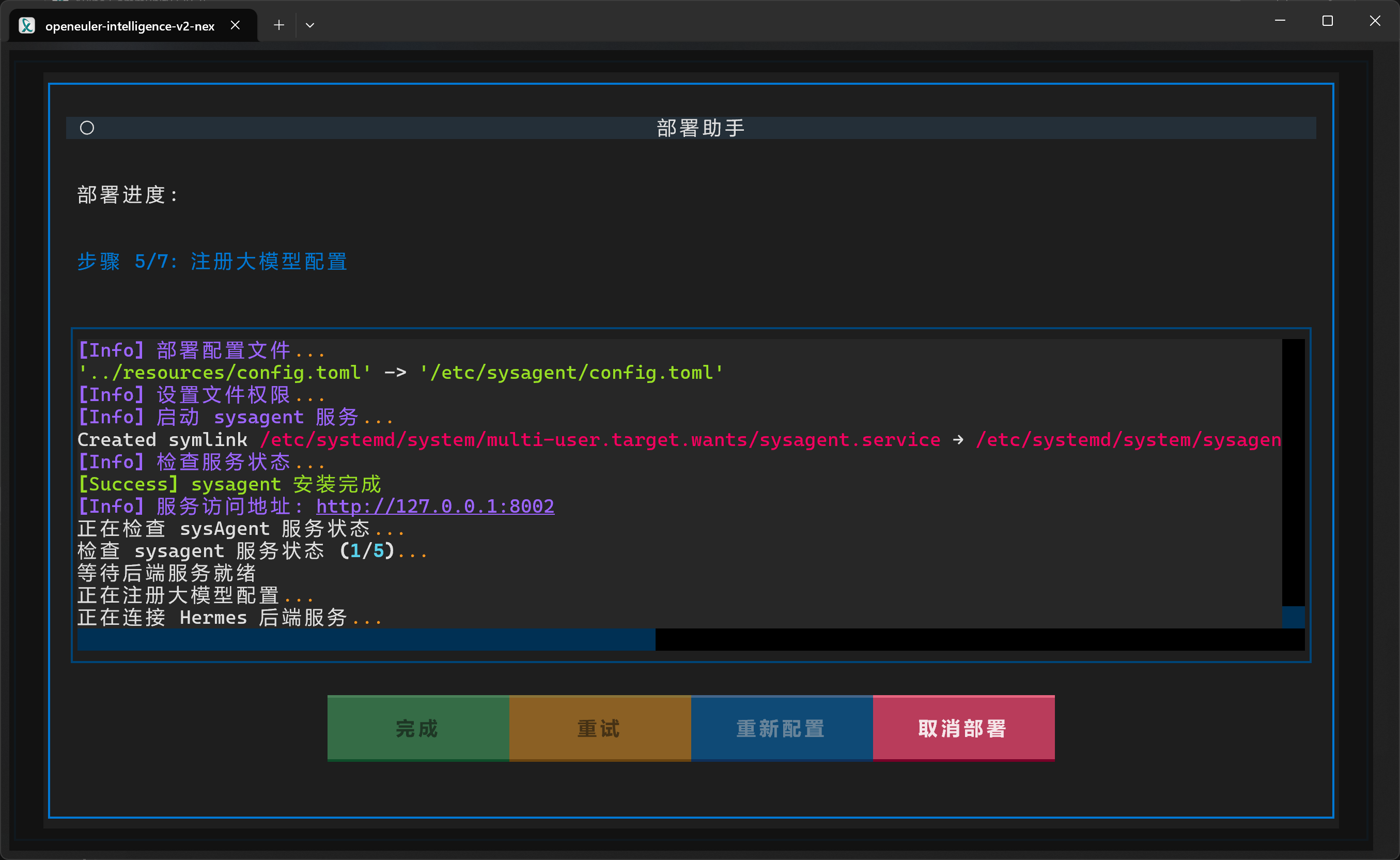The width and height of the screenshot is (1400, 860).
Task: Open a new terminal tab
Action: 278,25
